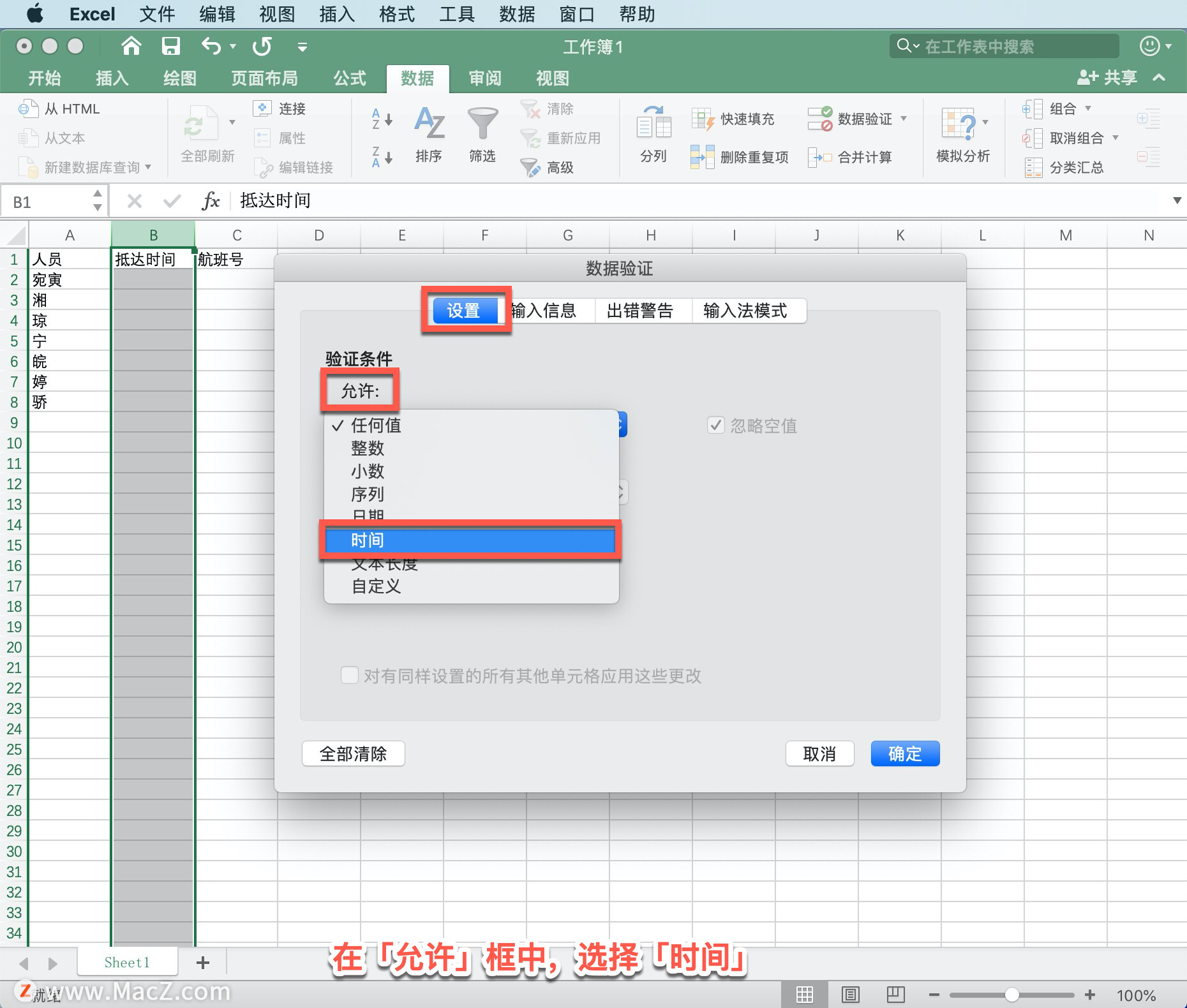The image size is (1187, 1008).
Task: Switch to Page Layout view icon
Action: click(x=850, y=994)
